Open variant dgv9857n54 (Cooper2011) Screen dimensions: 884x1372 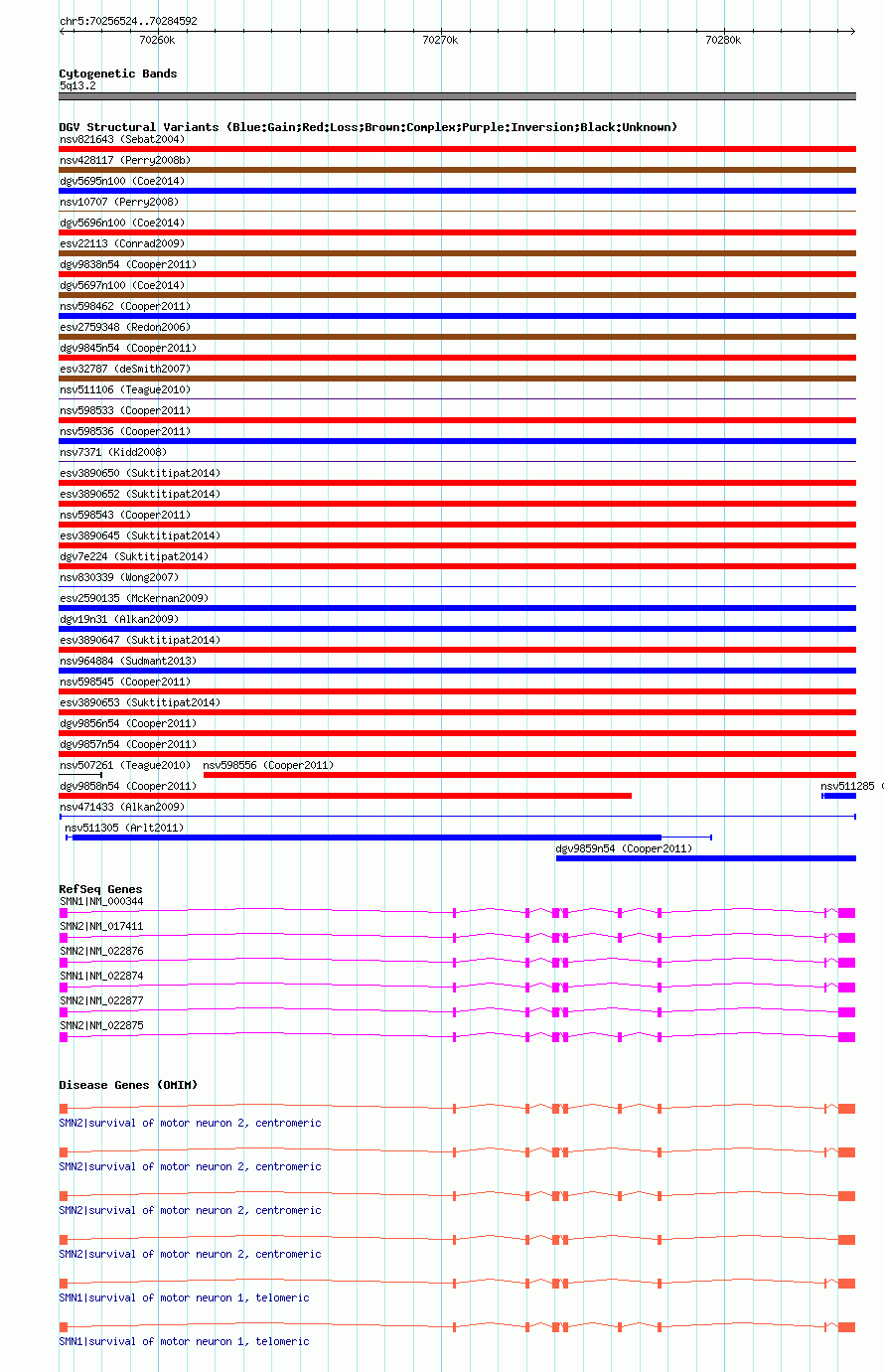128,744
